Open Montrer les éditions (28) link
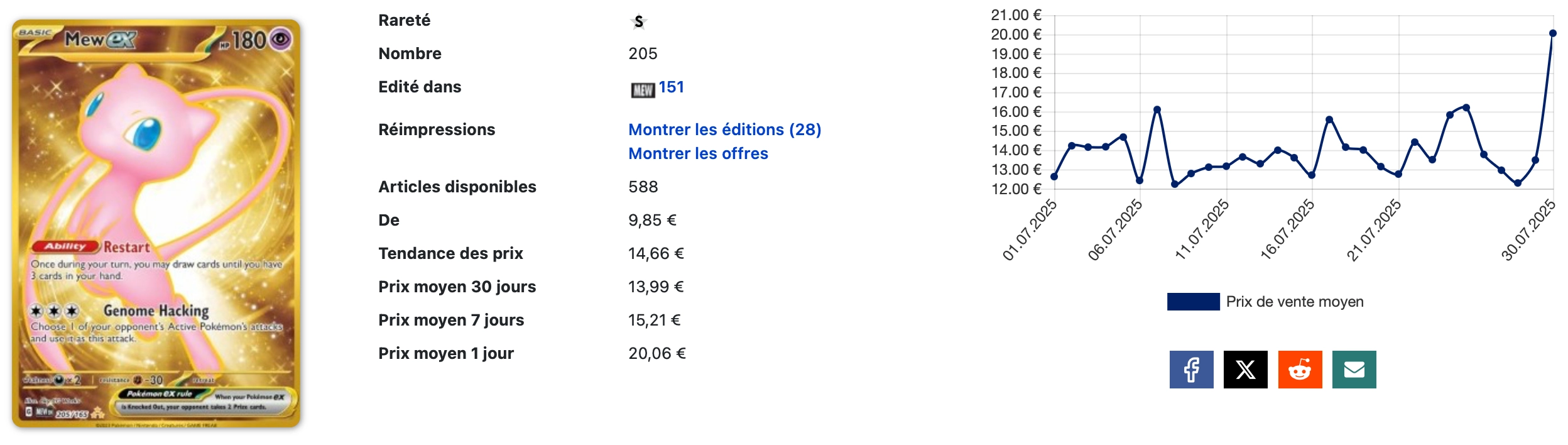 point(725,129)
